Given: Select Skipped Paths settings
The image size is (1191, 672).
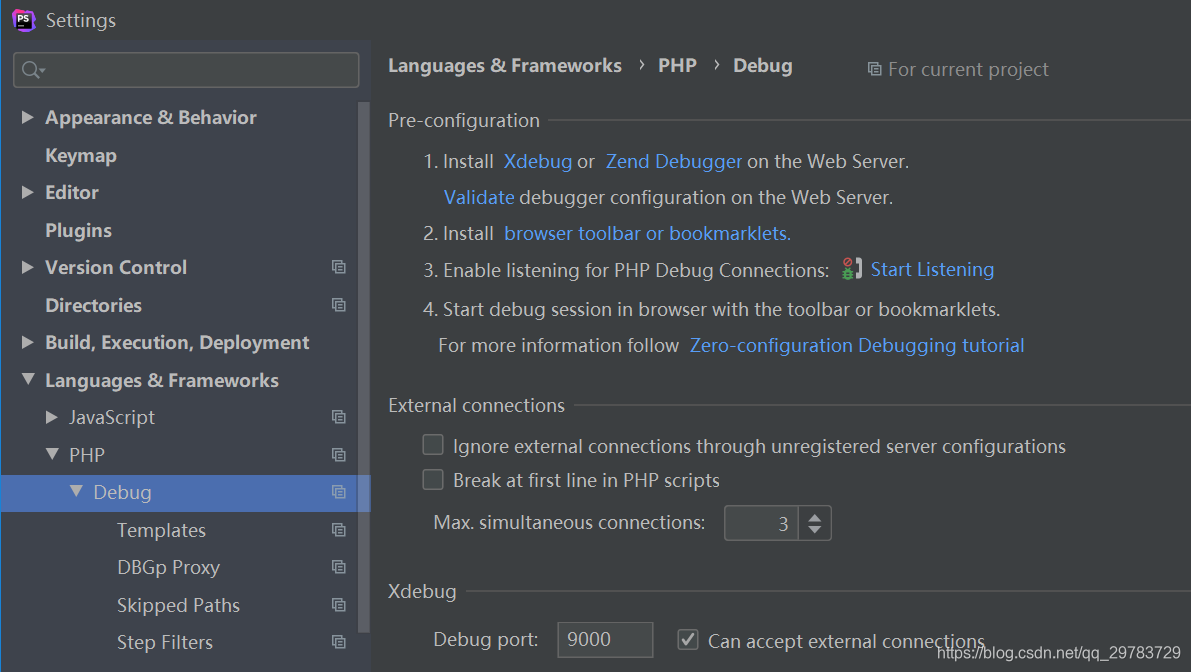Looking at the screenshot, I should tap(178, 605).
